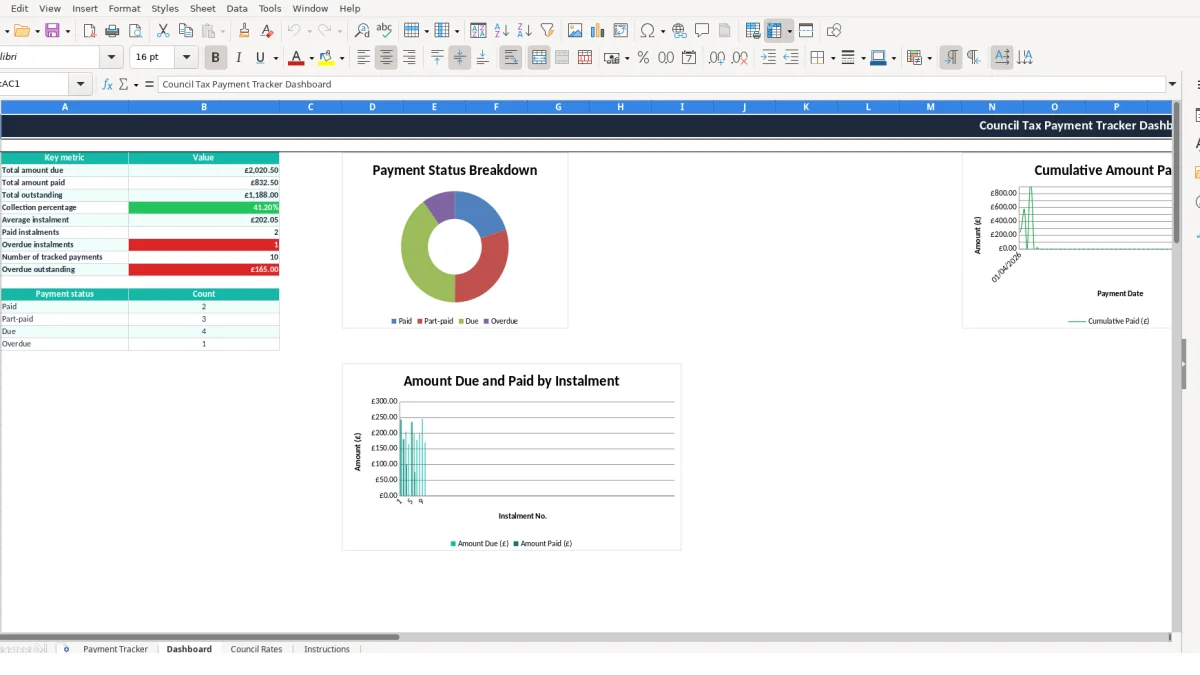This screenshot has width=1200, height=675.
Task: Toggle Wrap Text
Action: [511, 58]
